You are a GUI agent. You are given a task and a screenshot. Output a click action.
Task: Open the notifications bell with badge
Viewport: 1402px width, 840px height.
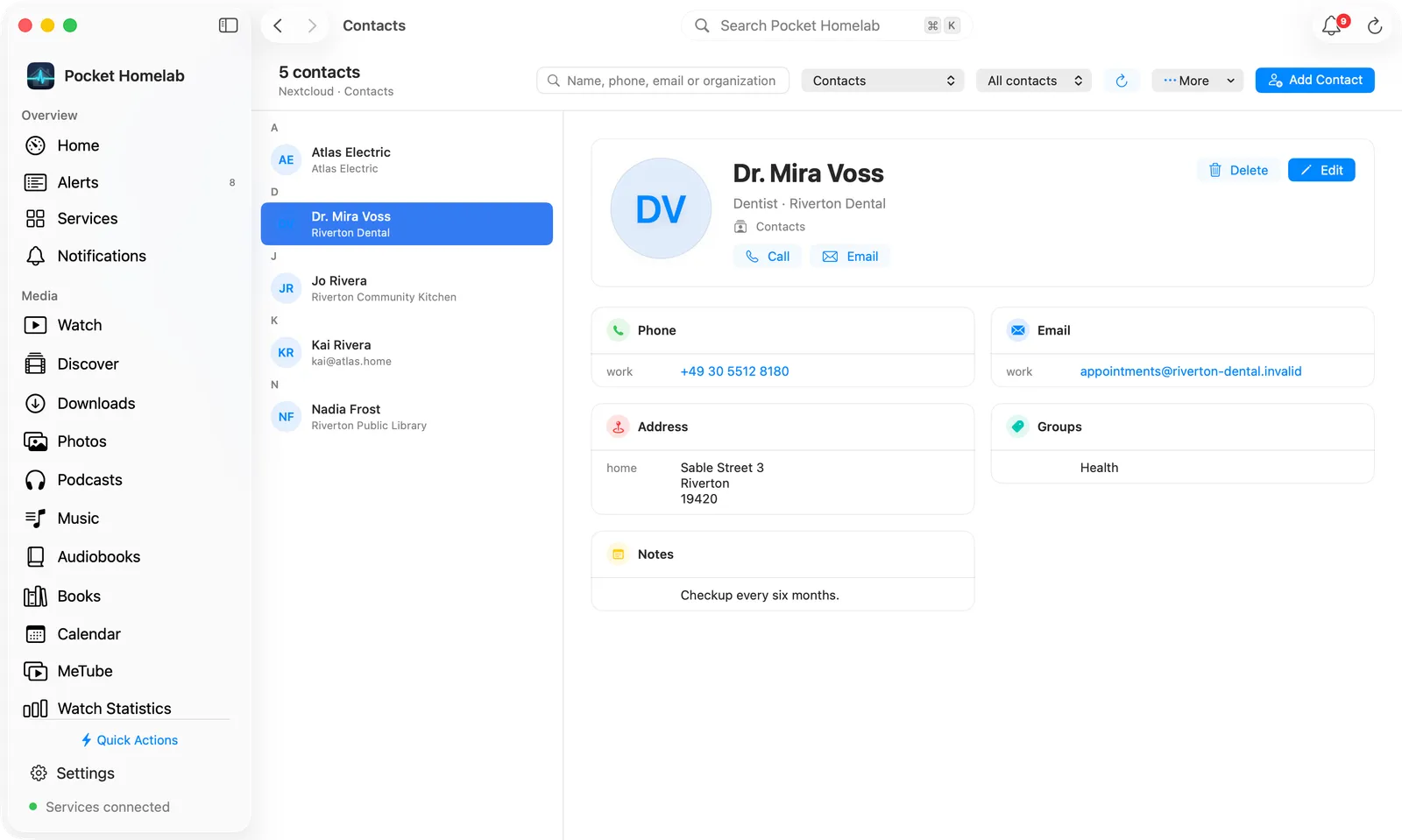click(x=1333, y=25)
